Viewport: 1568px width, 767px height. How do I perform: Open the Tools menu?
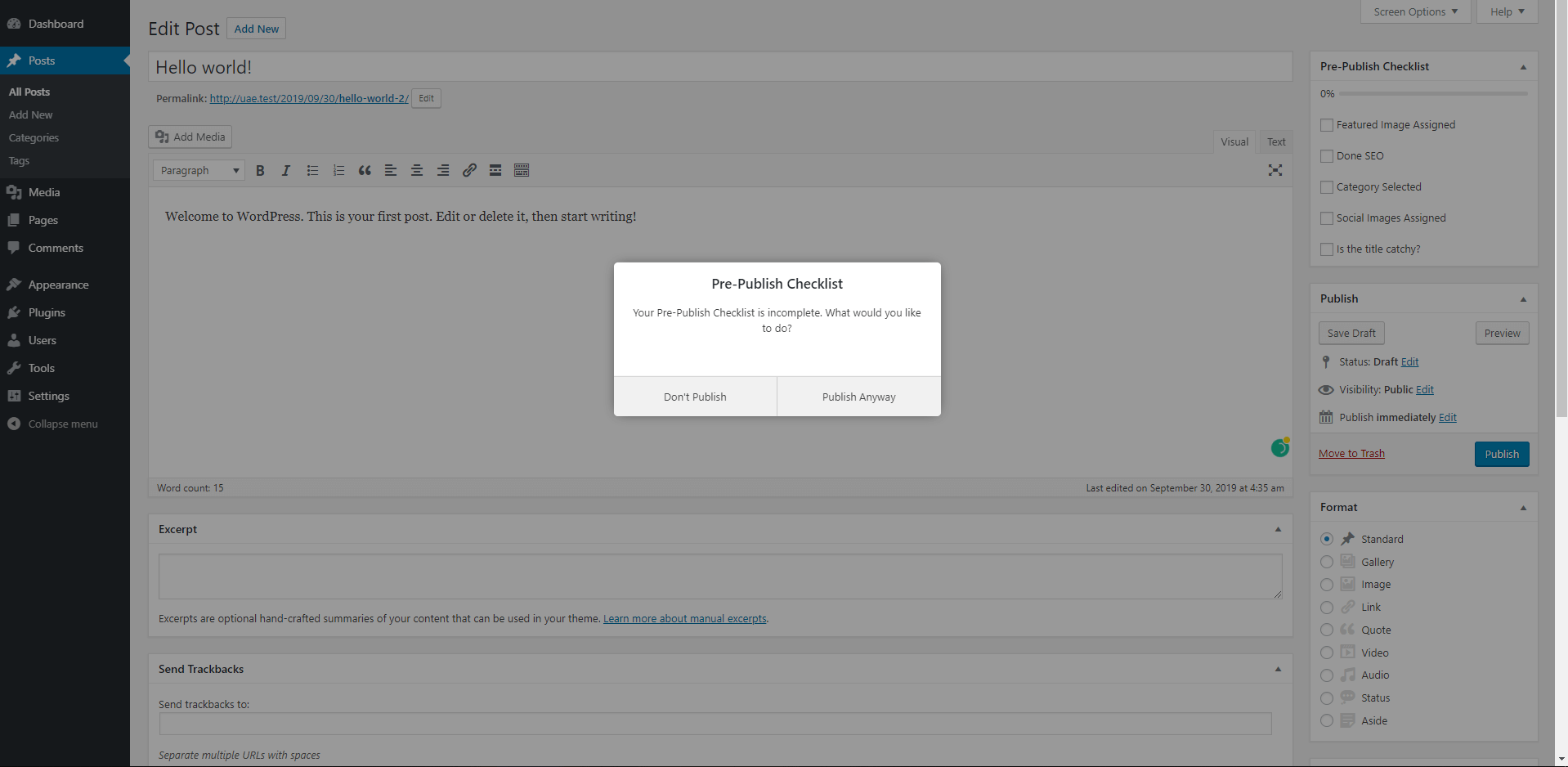[x=65, y=368]
